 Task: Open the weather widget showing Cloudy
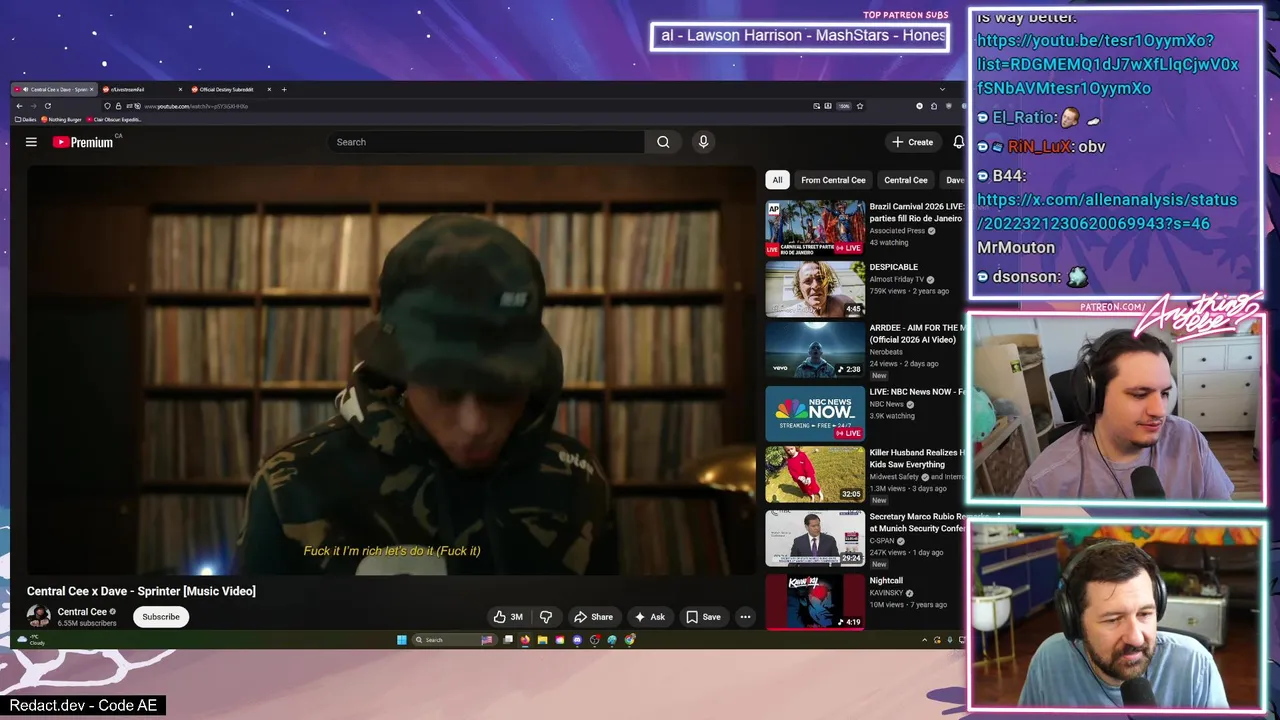[31, 640]
